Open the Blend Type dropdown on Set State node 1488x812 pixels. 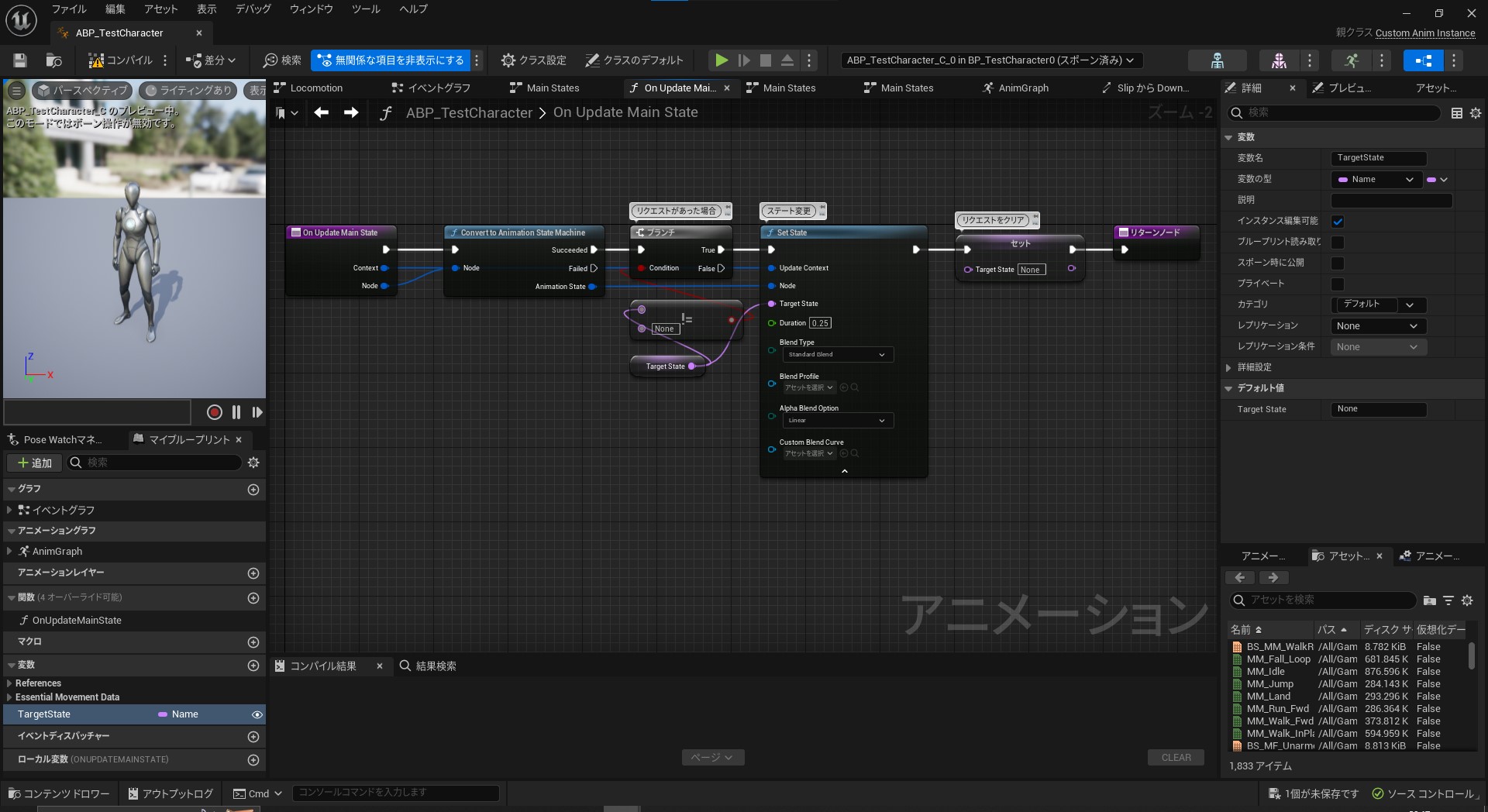pyautogui.click(x=836, y=354)
